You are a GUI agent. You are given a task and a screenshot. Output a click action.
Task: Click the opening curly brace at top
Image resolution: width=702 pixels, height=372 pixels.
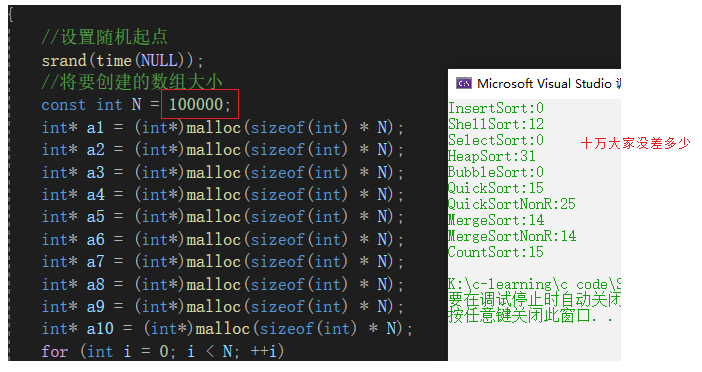click(11, 15)
